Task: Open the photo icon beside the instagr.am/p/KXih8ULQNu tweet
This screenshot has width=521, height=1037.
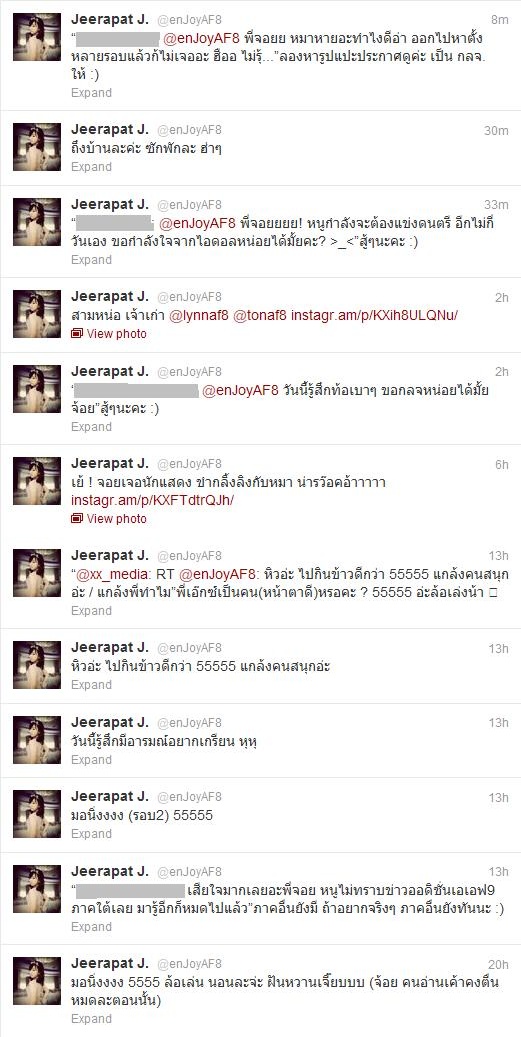Action: click(x=77, y=334)
